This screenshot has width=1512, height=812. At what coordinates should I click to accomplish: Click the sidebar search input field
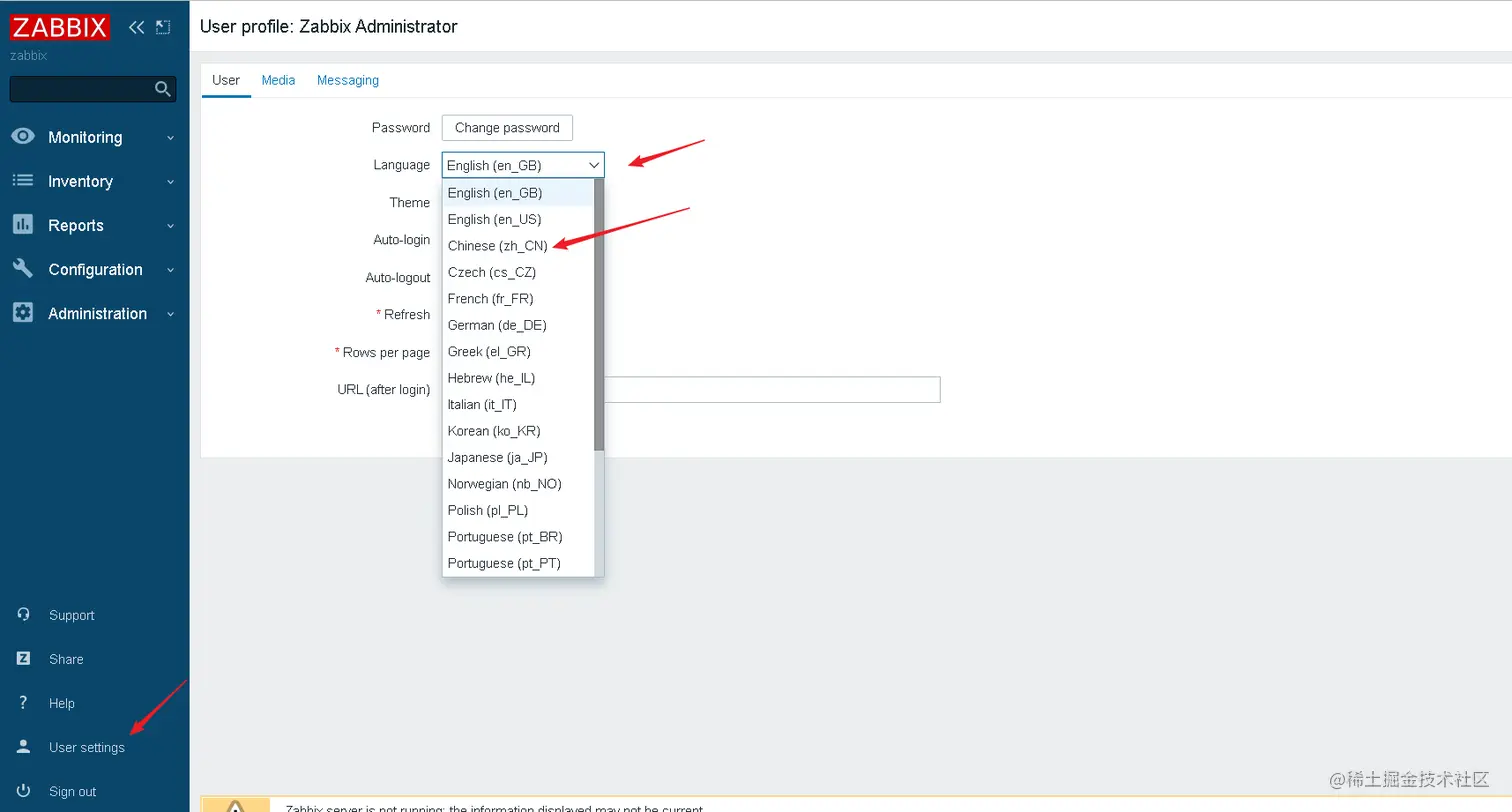coord(82,89)
